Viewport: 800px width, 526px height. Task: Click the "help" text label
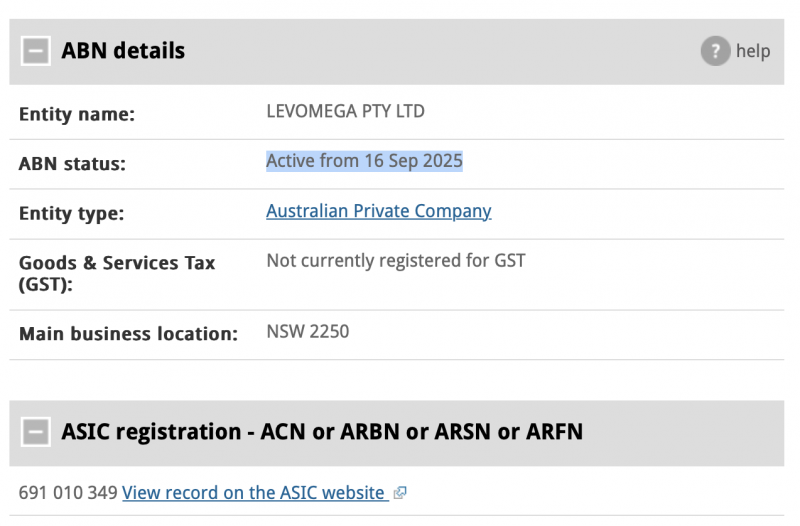click(753, 51)
